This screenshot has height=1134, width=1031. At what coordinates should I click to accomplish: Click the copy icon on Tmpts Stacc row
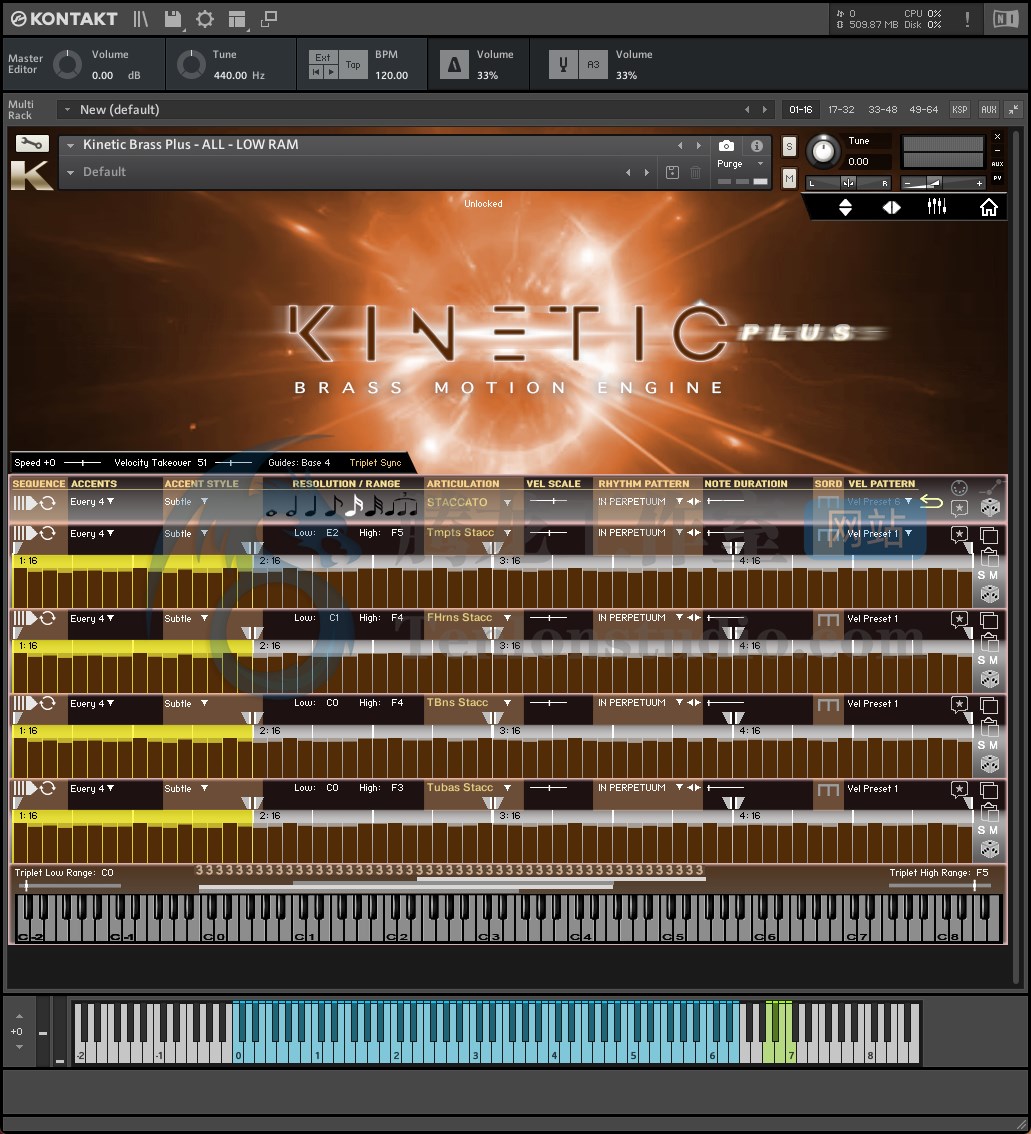pyautogui.click(x=988, y=535)
